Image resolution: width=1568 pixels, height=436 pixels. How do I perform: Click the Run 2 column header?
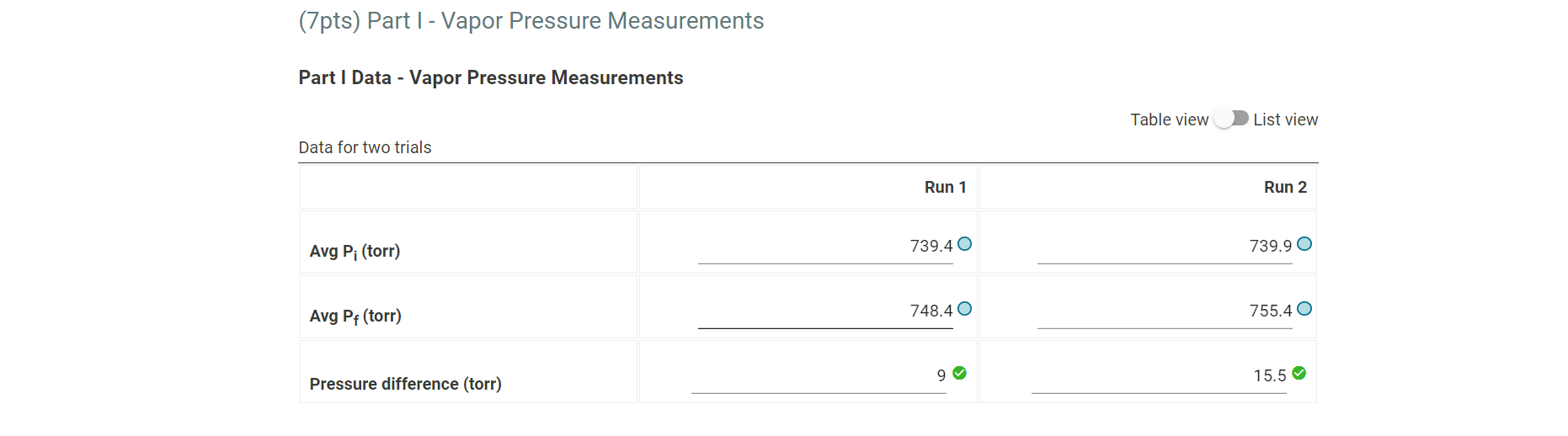click(x=1285, y=187)
